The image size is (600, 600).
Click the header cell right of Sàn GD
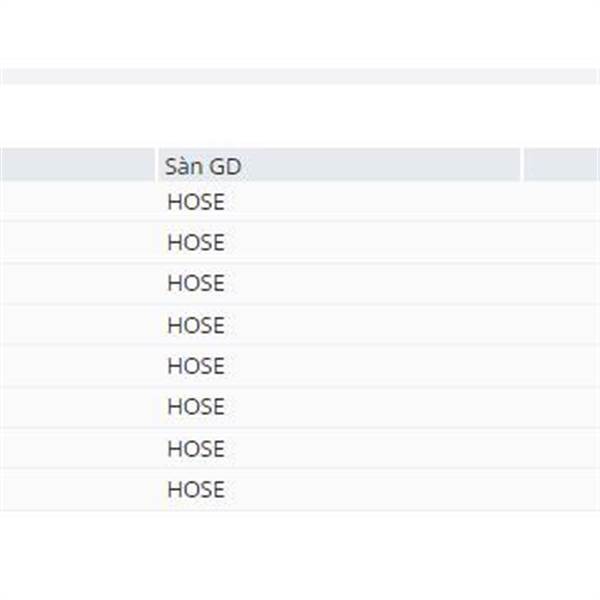[562, 165]
